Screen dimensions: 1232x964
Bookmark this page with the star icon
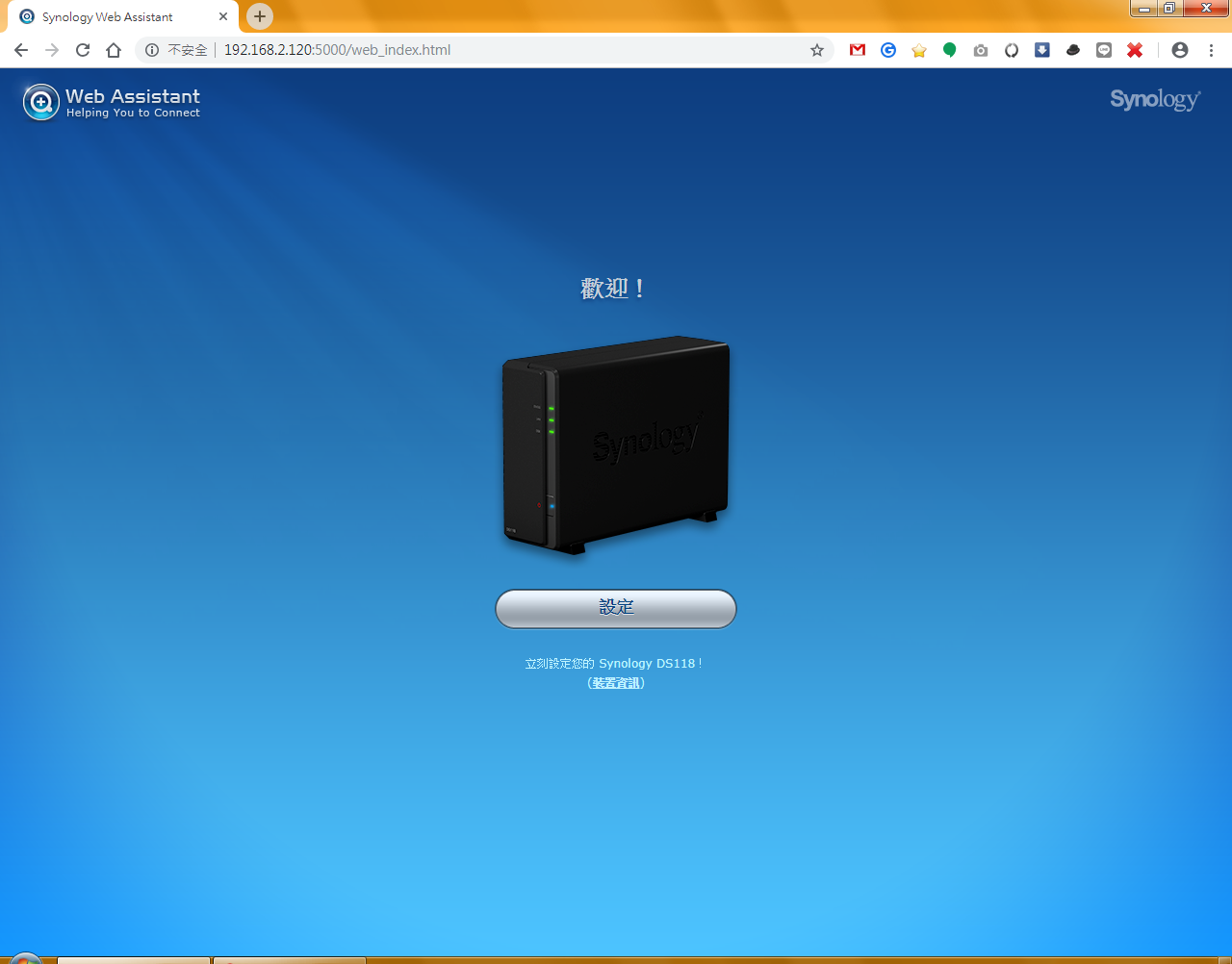[817, 50]
